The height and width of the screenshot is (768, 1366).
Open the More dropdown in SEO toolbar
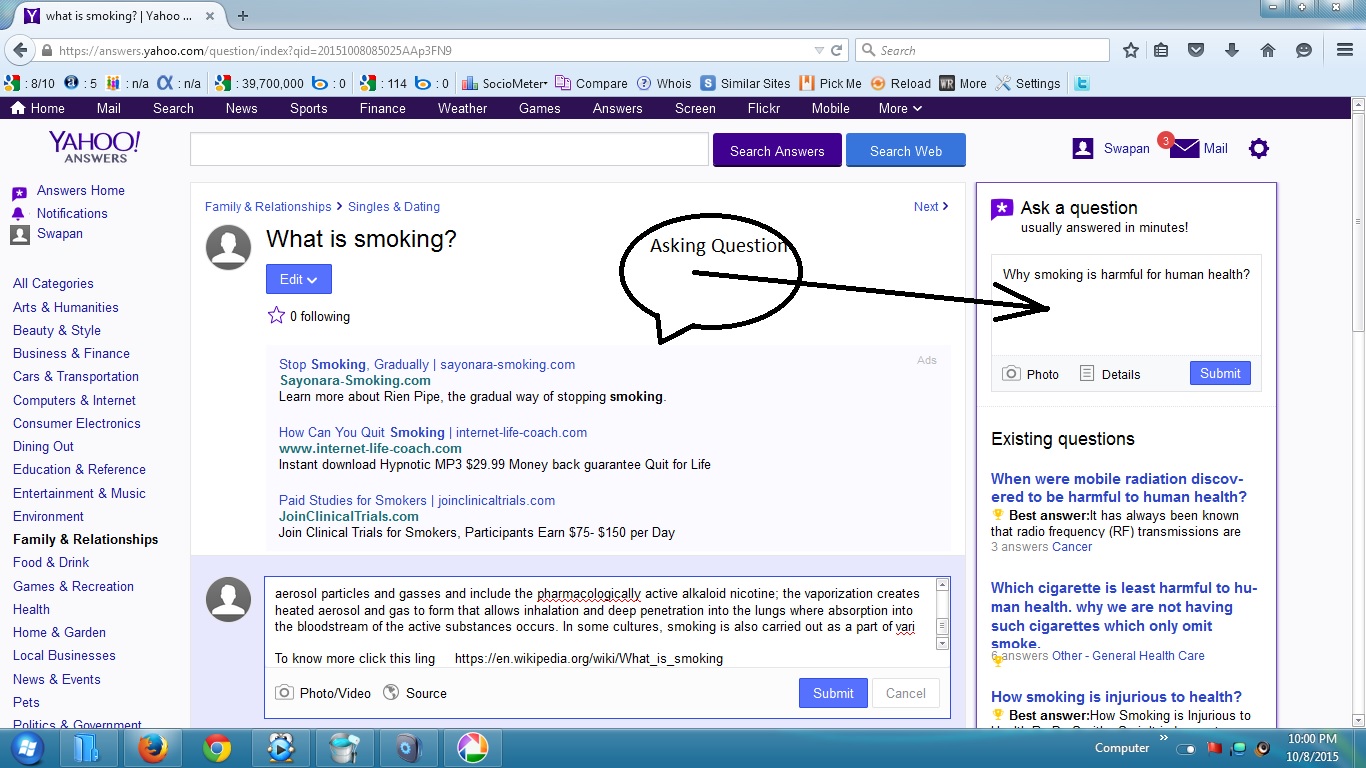[963, 84]
